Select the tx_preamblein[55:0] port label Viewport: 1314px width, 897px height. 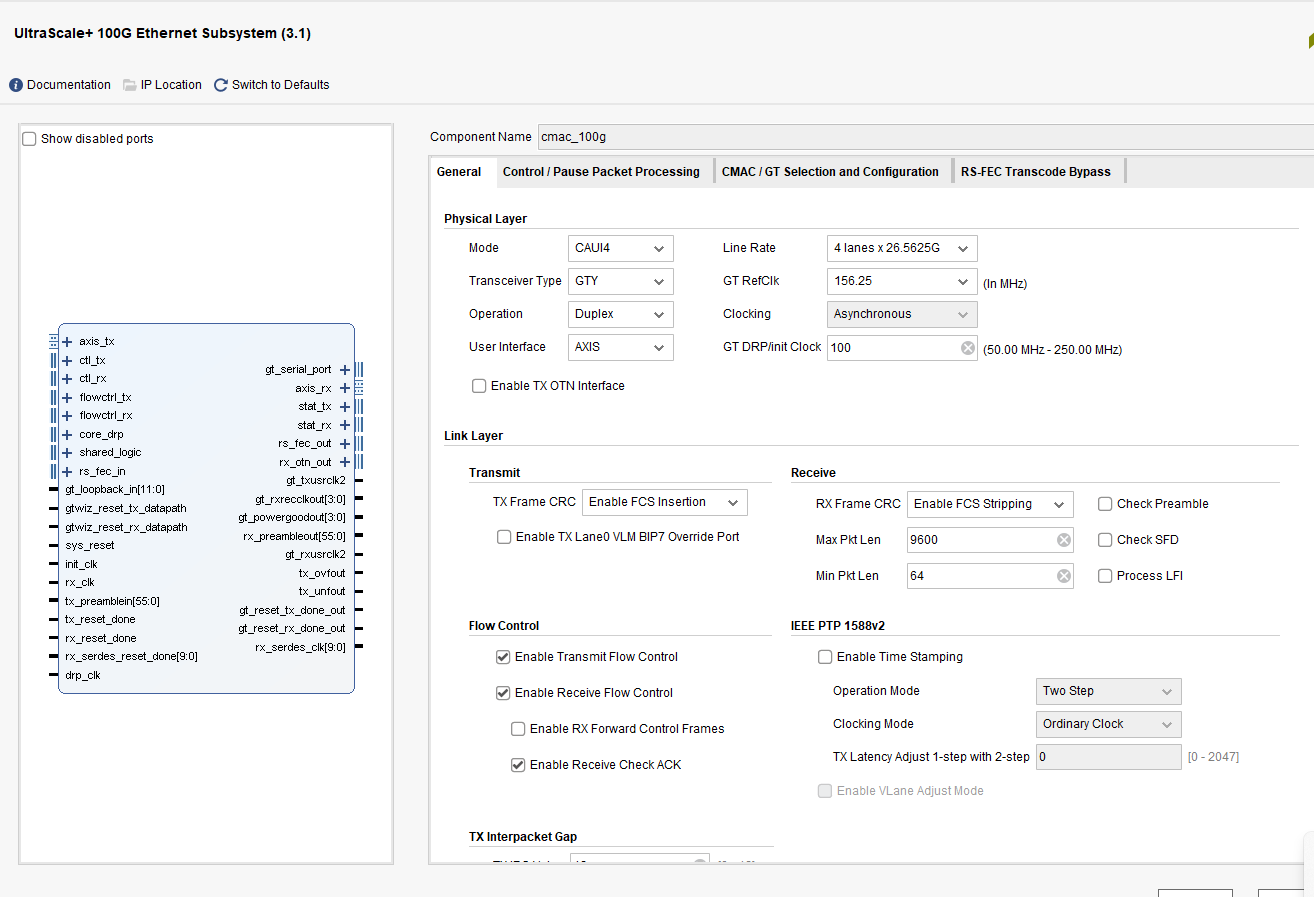[x=112, y=601]
